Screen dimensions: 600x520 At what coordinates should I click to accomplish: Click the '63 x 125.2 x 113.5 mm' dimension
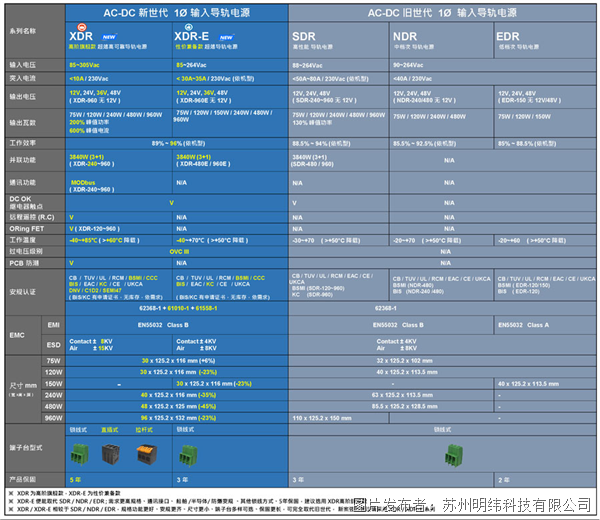click(x=404, y=395)
